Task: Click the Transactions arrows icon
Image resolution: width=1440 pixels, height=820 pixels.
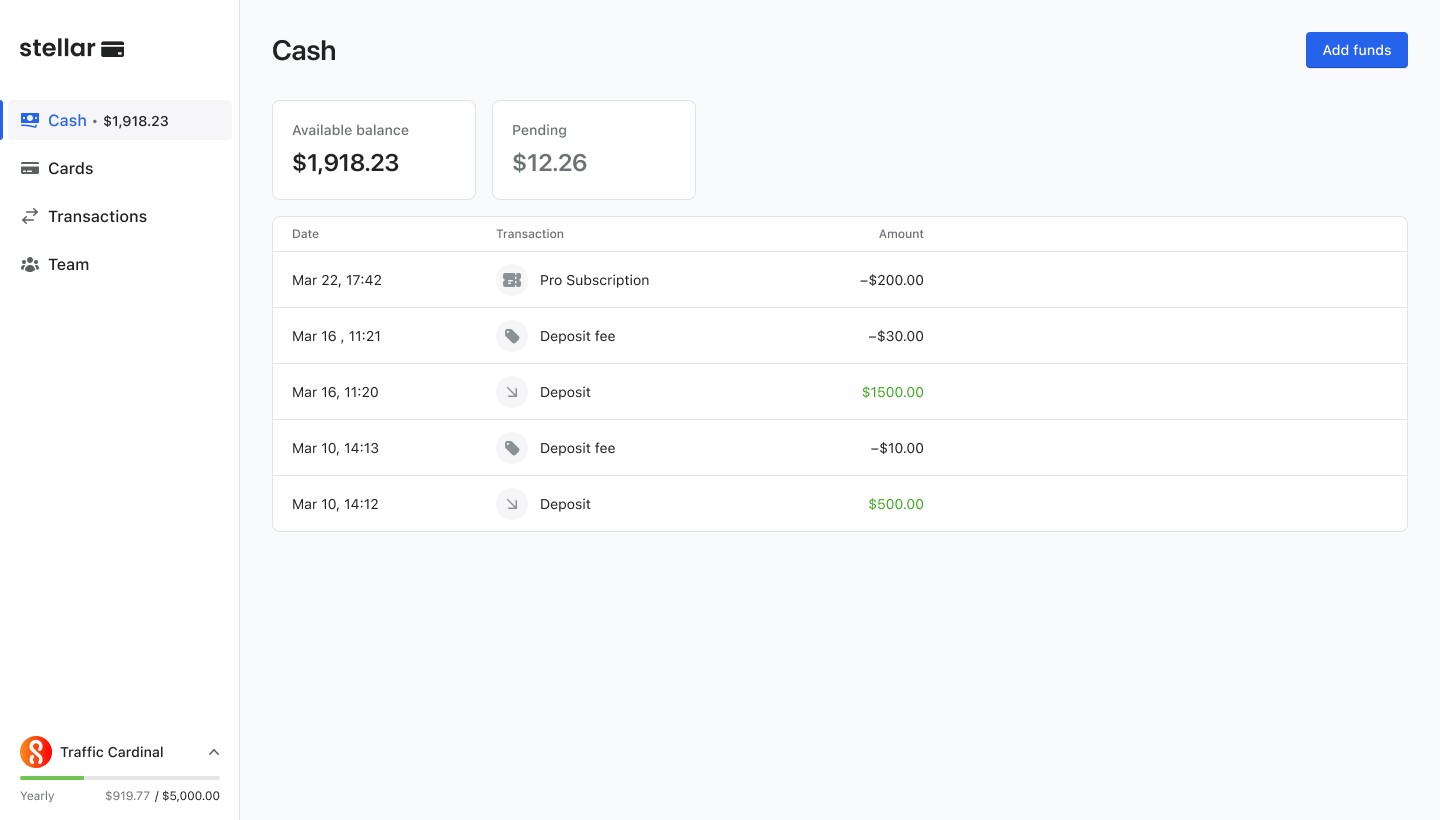Action: coord(30,216)
